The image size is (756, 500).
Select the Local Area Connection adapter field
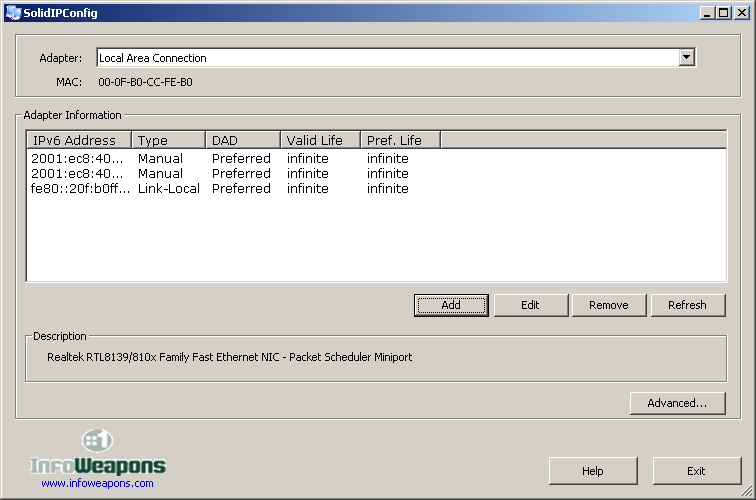(396, 58)
